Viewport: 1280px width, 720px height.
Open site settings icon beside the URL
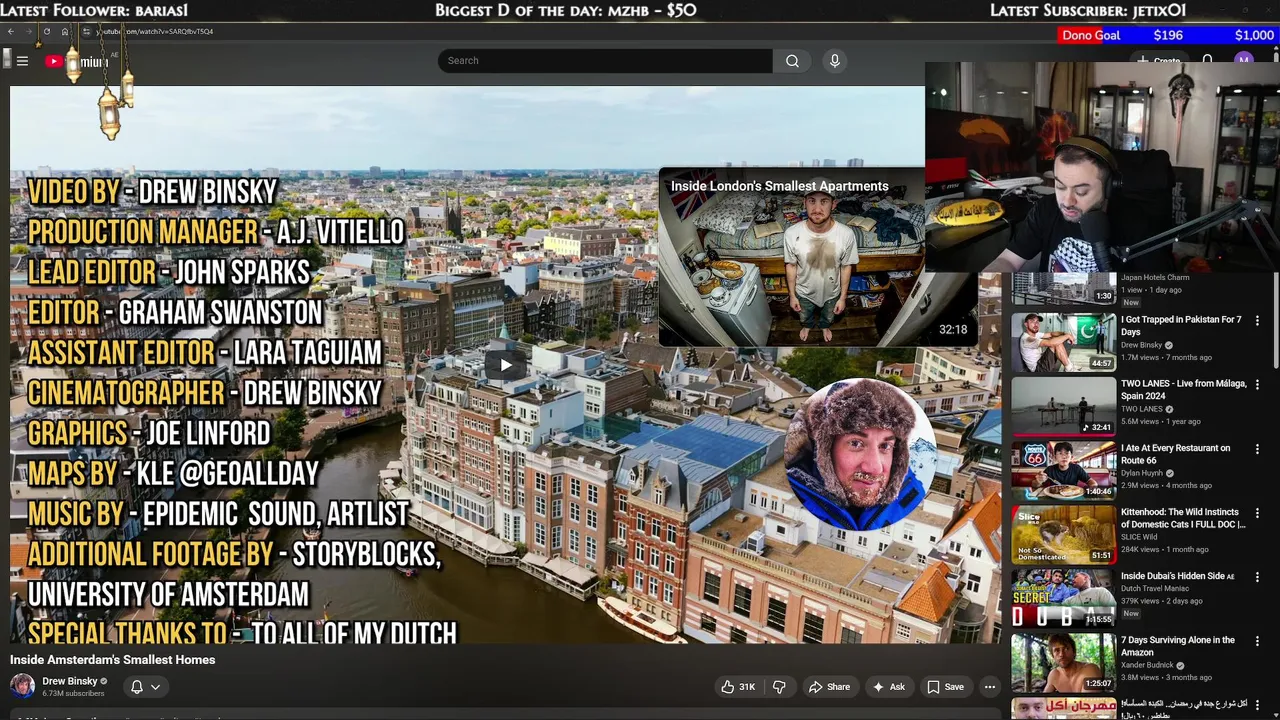pyautogui.click(x=87, y=31)
